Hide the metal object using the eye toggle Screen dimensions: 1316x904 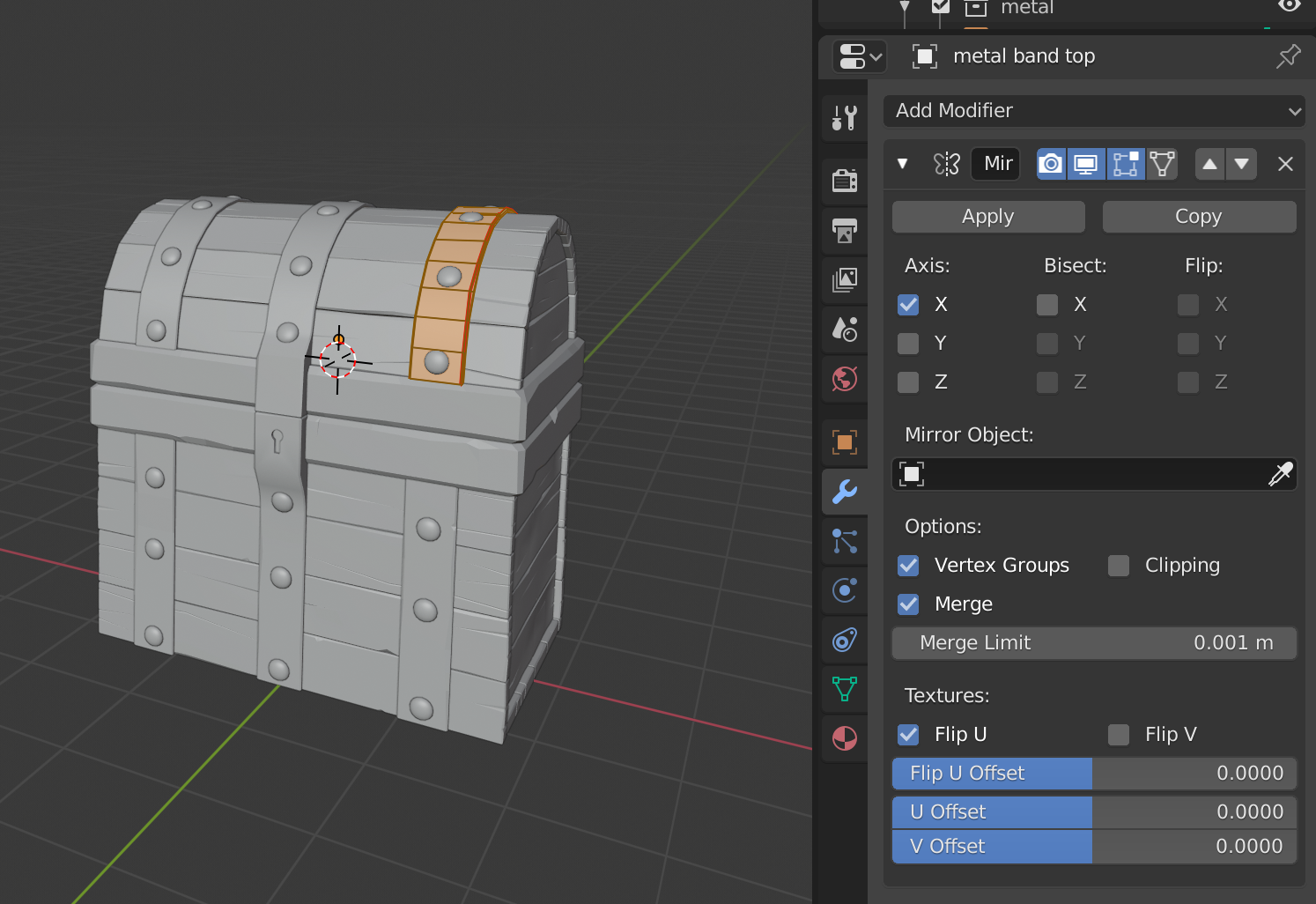[x=1289, y=7]
